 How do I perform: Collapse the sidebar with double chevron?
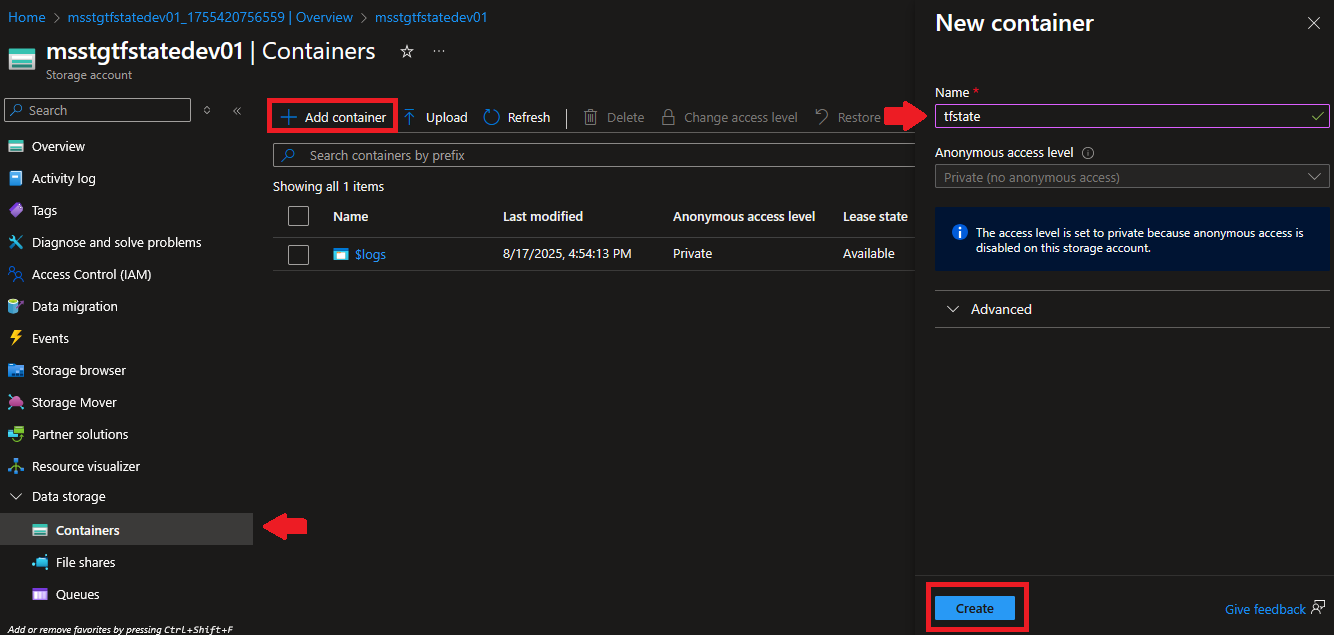coord(237,110)
